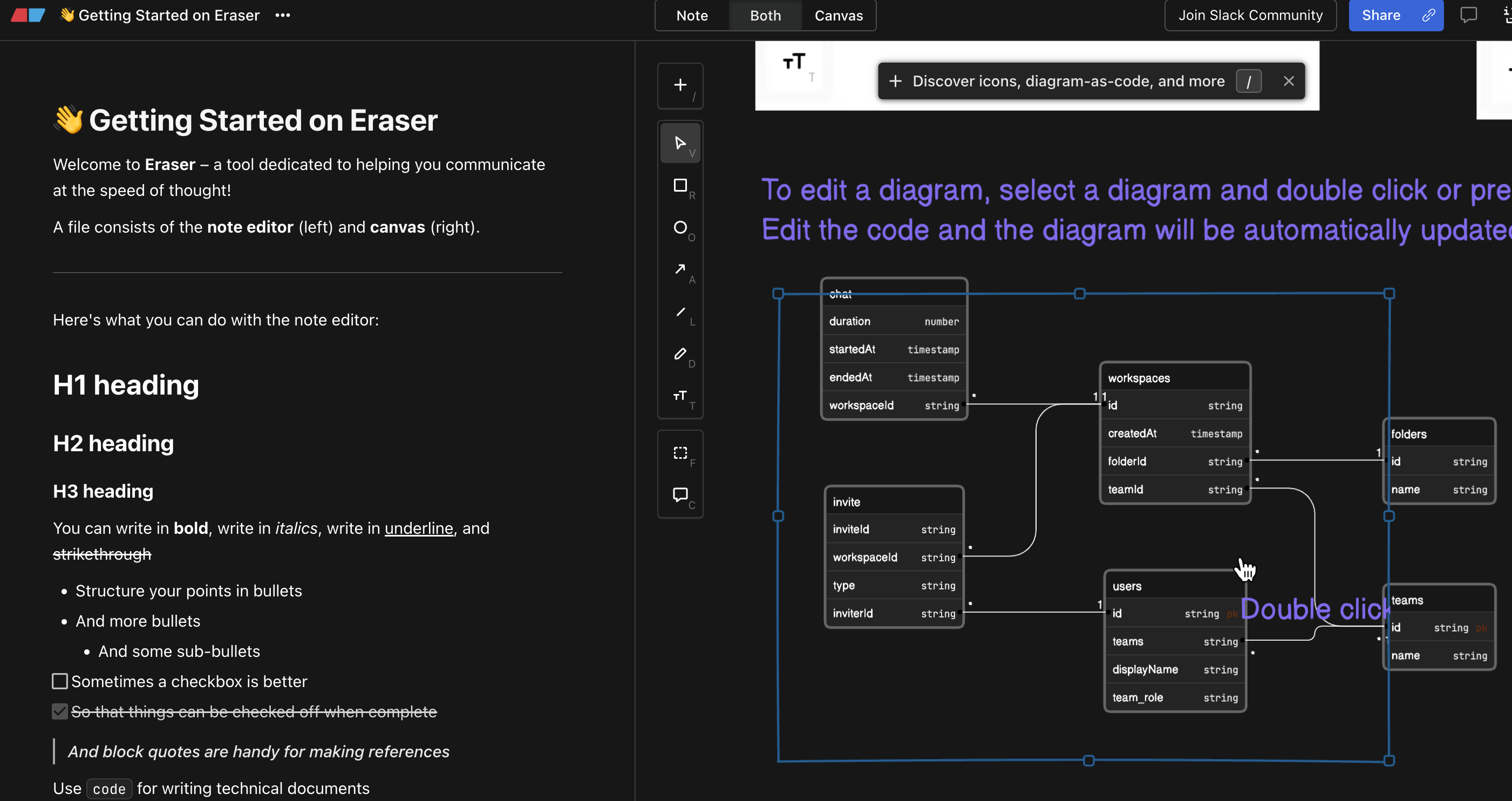Viewport: 1512px width, 801px height.
Task: Select the Rectangle shape tool
Action: pyautogui.click(x=680, y=186)
